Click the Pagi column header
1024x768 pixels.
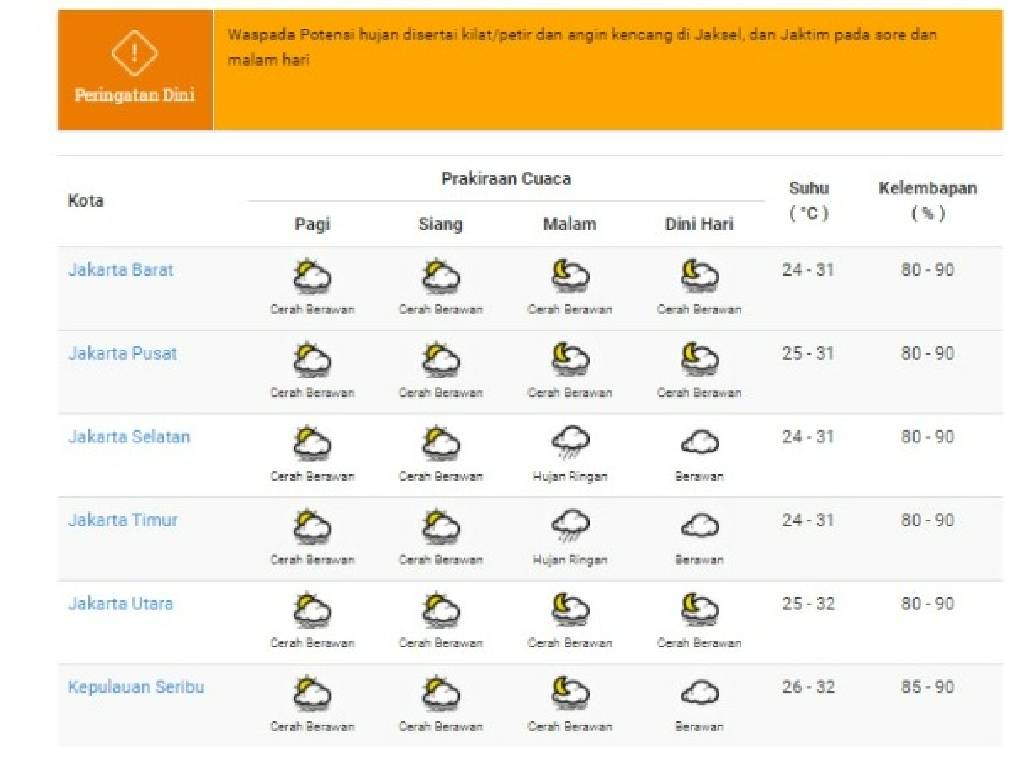(x=312, y=224)
